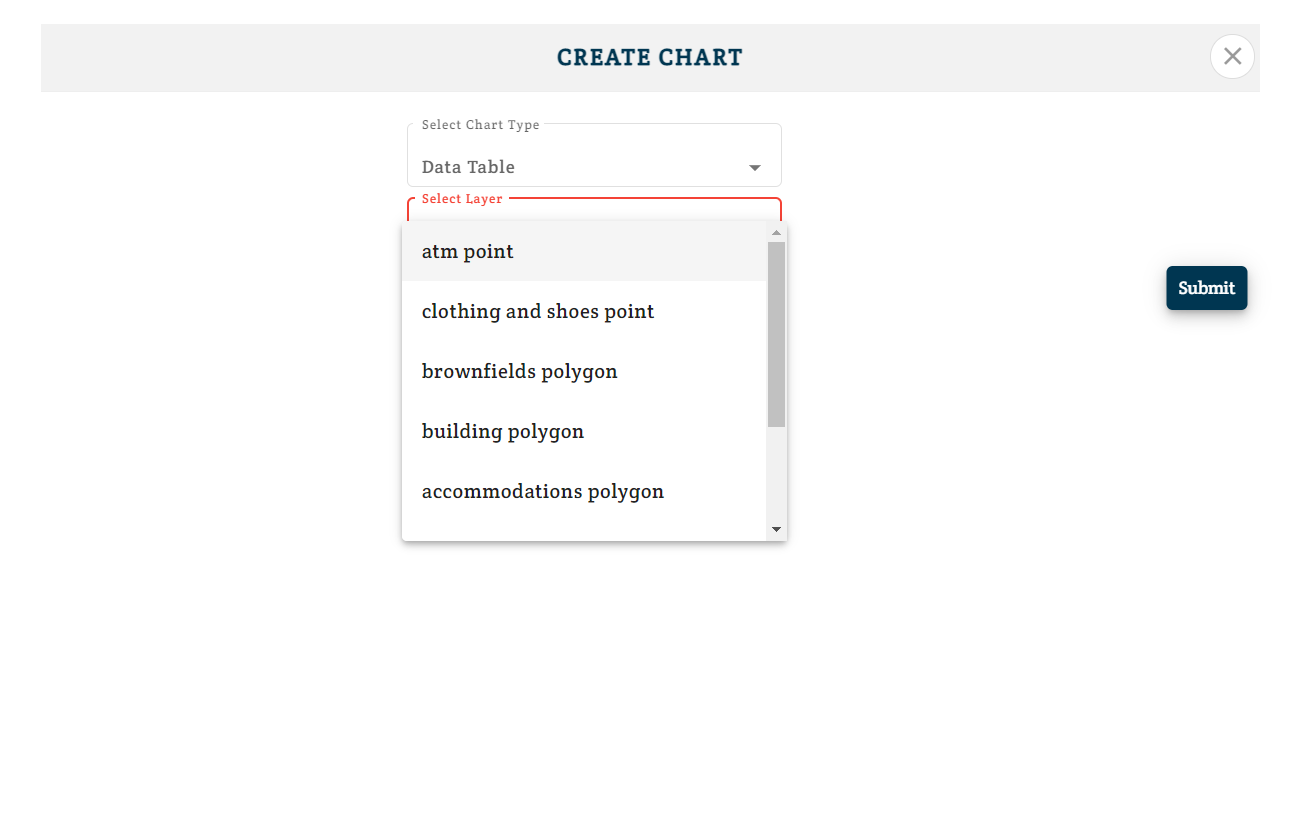
Task: Click the Select Layer red label
Action: coord(462,199)
